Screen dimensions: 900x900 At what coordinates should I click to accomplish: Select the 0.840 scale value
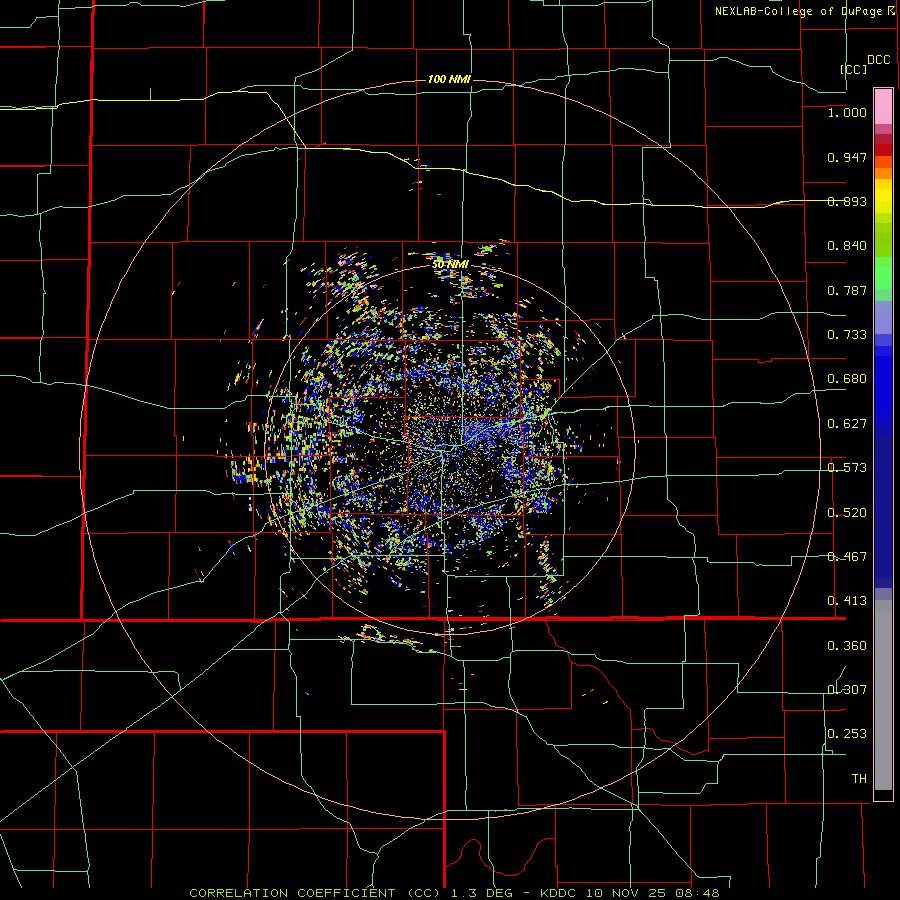847,246
